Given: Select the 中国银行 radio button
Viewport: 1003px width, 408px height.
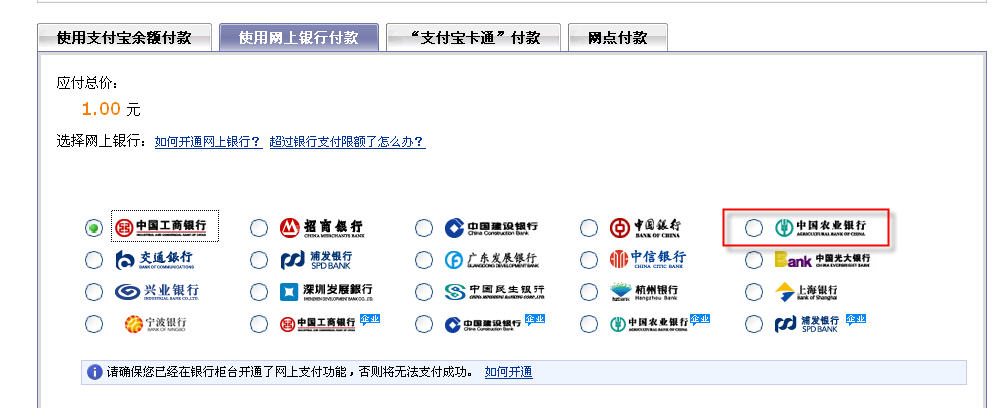Looking at the screenshot, I should [x=589, y=228].
